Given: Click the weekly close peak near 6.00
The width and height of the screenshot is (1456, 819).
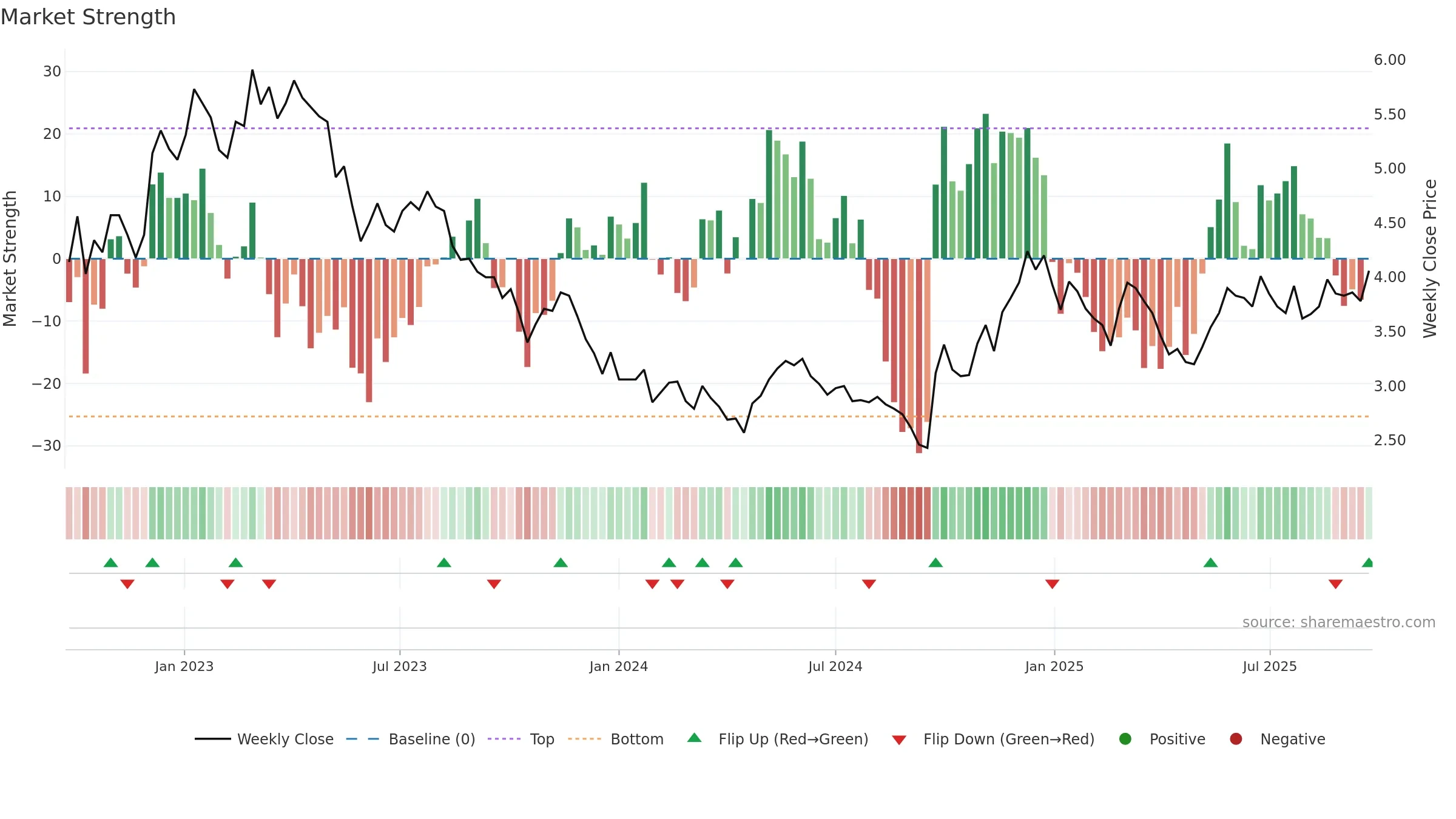Looking at the screenshot, I should coord(252,70).
